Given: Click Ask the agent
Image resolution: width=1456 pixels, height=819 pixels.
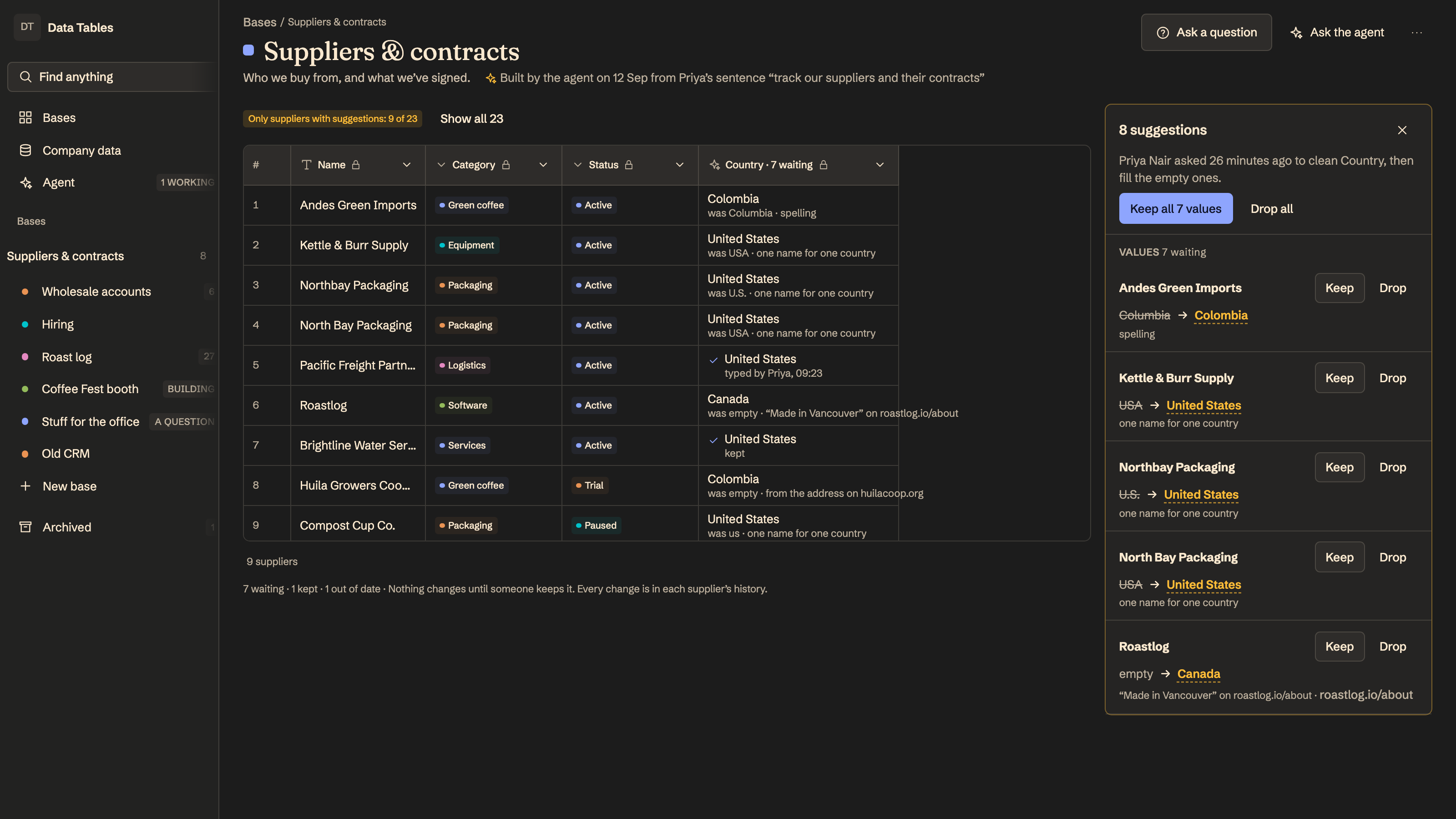Looking at the screenshot, I should pyautogui.click(x=1337, y=32).
